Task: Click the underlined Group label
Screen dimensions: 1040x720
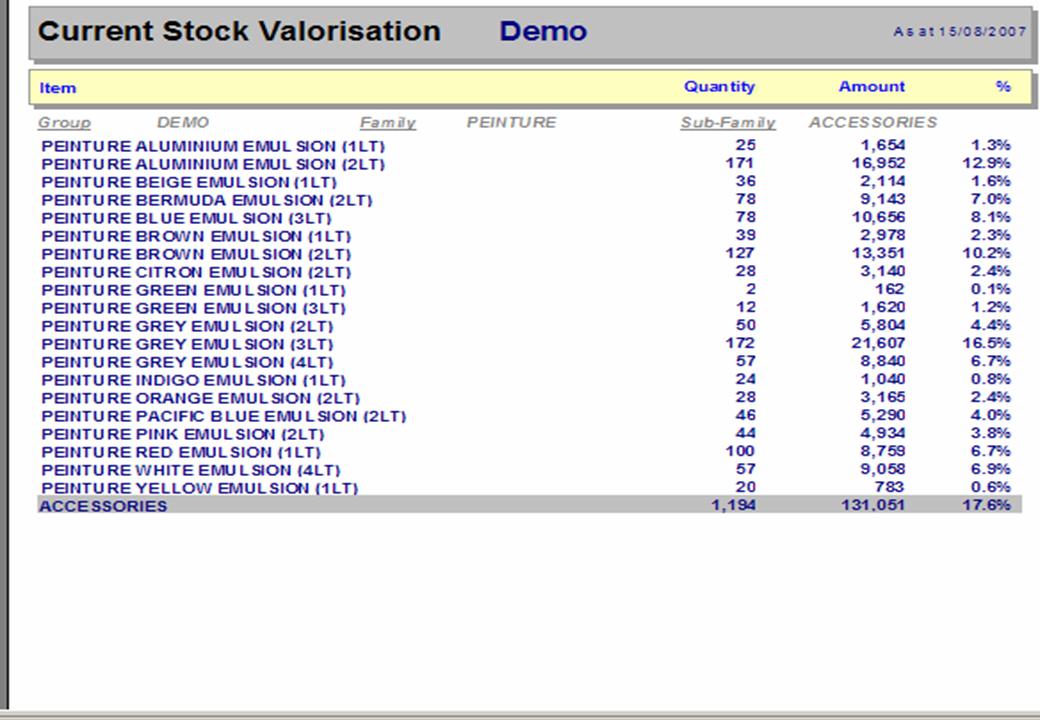Action: [64, 123]
